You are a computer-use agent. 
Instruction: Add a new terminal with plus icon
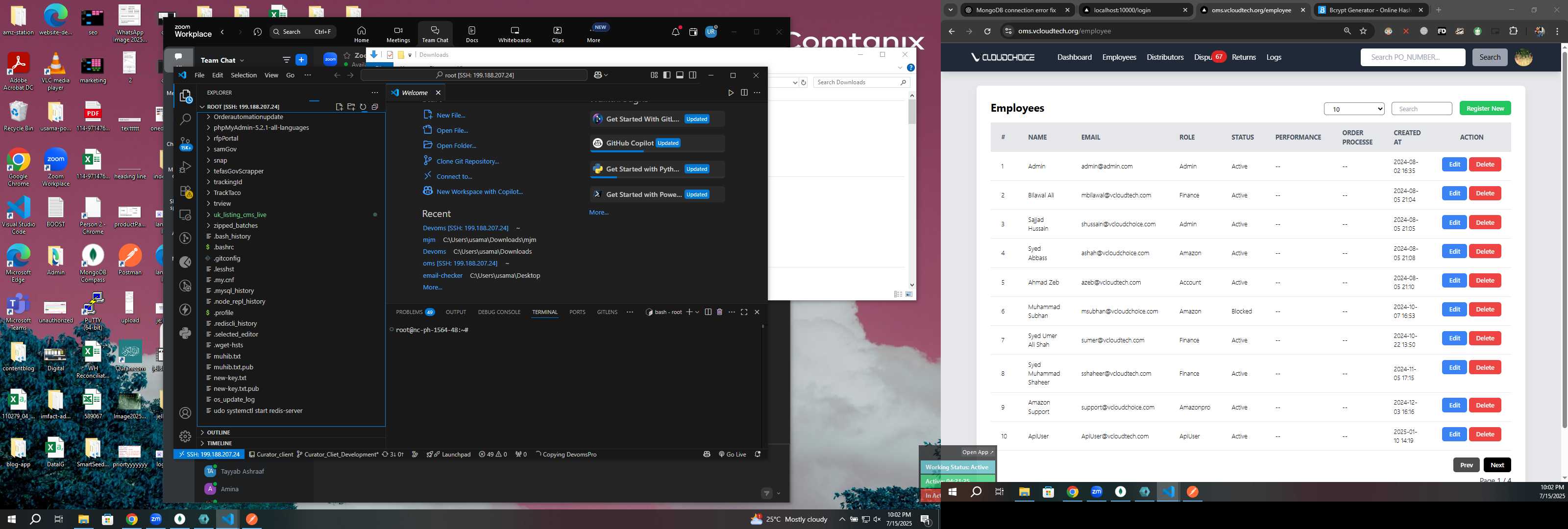click(689, 312)
